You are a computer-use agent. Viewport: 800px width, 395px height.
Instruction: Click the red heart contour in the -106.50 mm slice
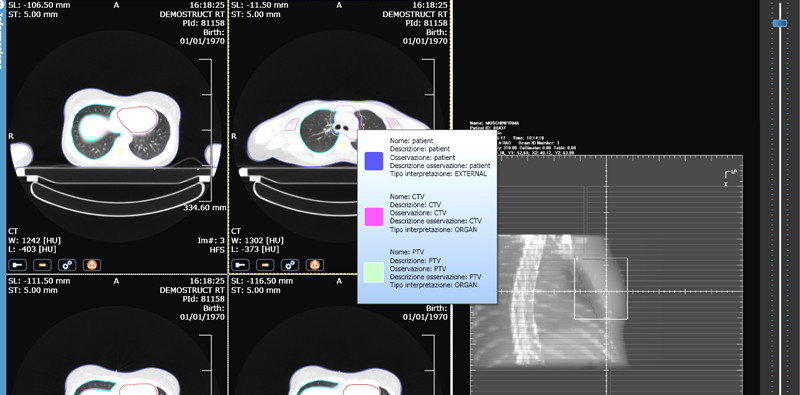[x=137, y=119]
